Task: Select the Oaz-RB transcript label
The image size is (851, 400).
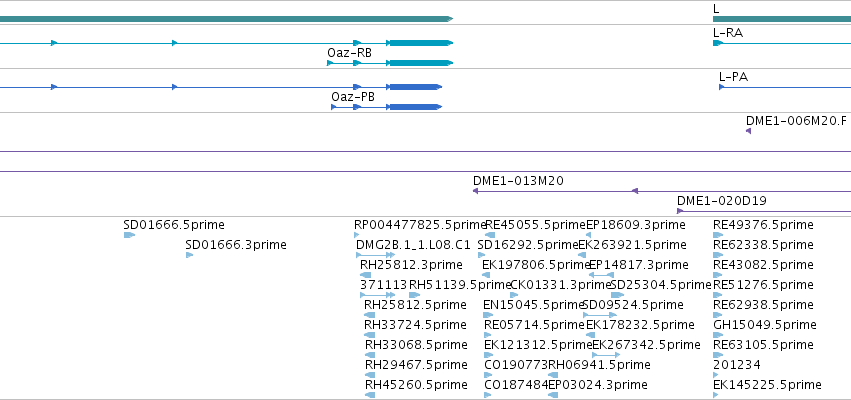Action: coord(349,53)
